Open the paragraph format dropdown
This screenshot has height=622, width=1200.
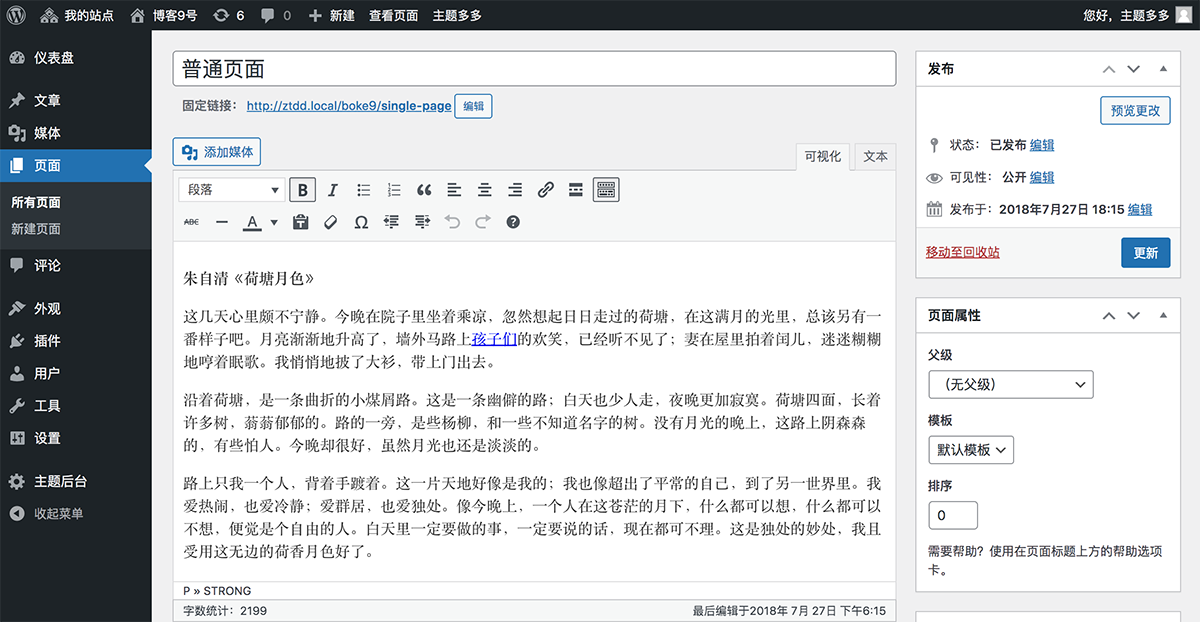tap(232, 190)
